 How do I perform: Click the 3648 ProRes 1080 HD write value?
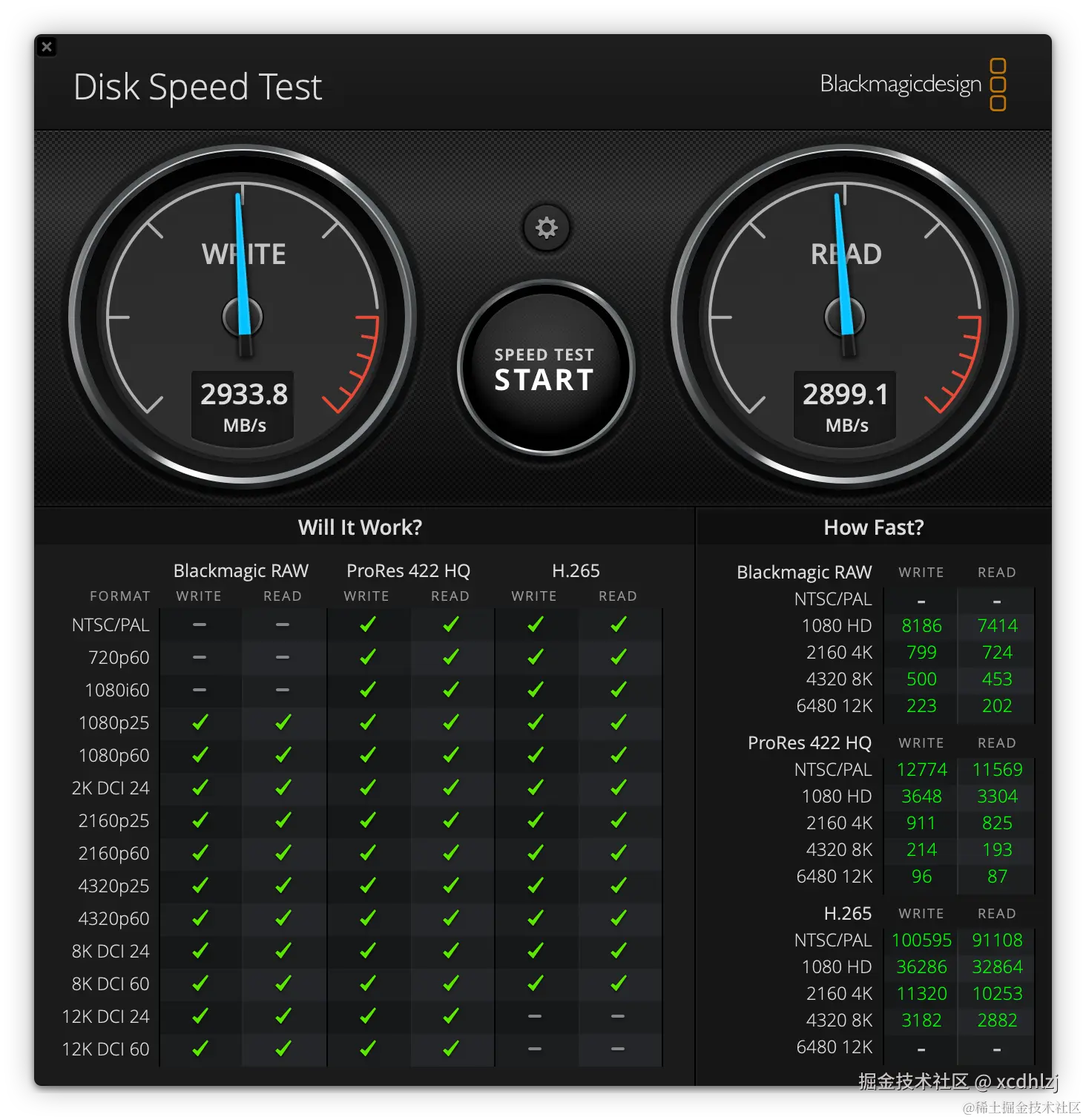[921, 797]
